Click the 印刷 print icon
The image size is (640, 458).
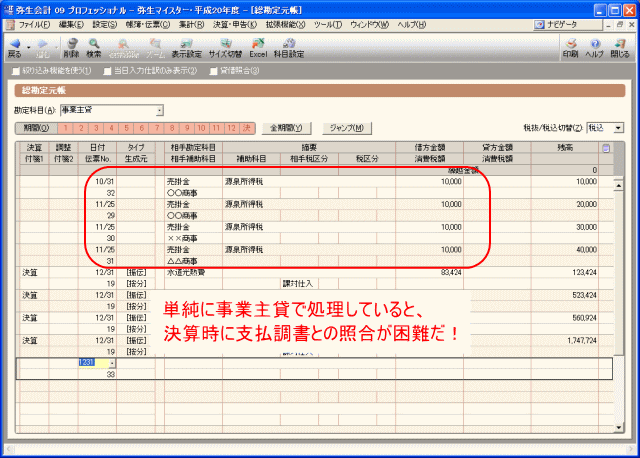click(570, 44)
